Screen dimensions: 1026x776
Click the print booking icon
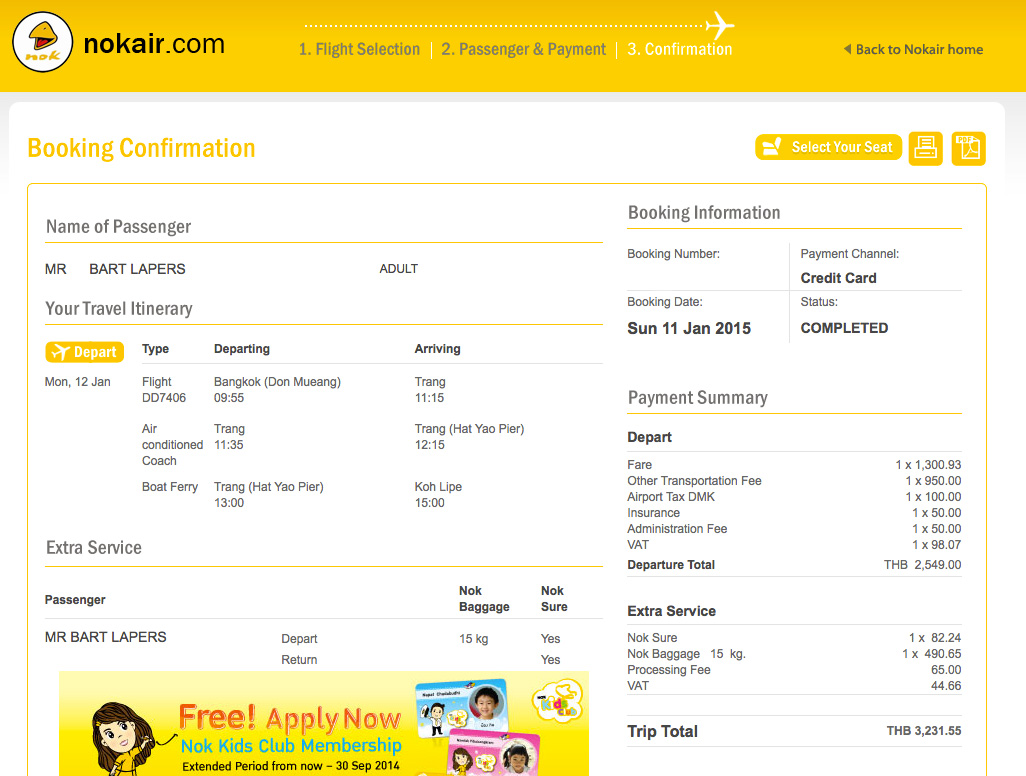925,148
